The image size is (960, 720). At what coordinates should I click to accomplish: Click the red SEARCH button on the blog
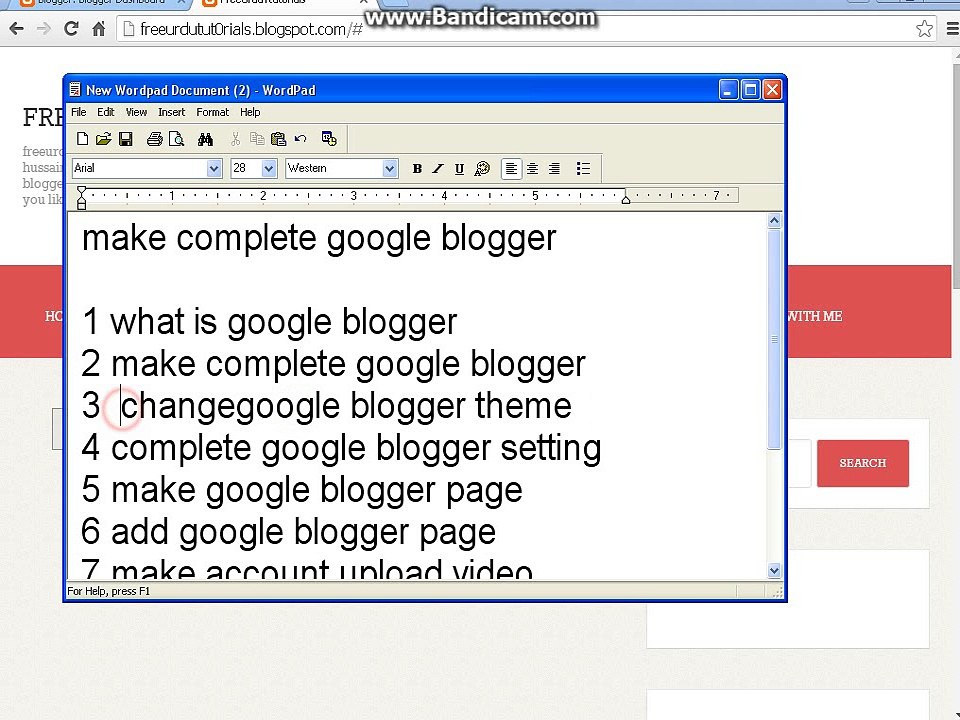coord(863,463)
